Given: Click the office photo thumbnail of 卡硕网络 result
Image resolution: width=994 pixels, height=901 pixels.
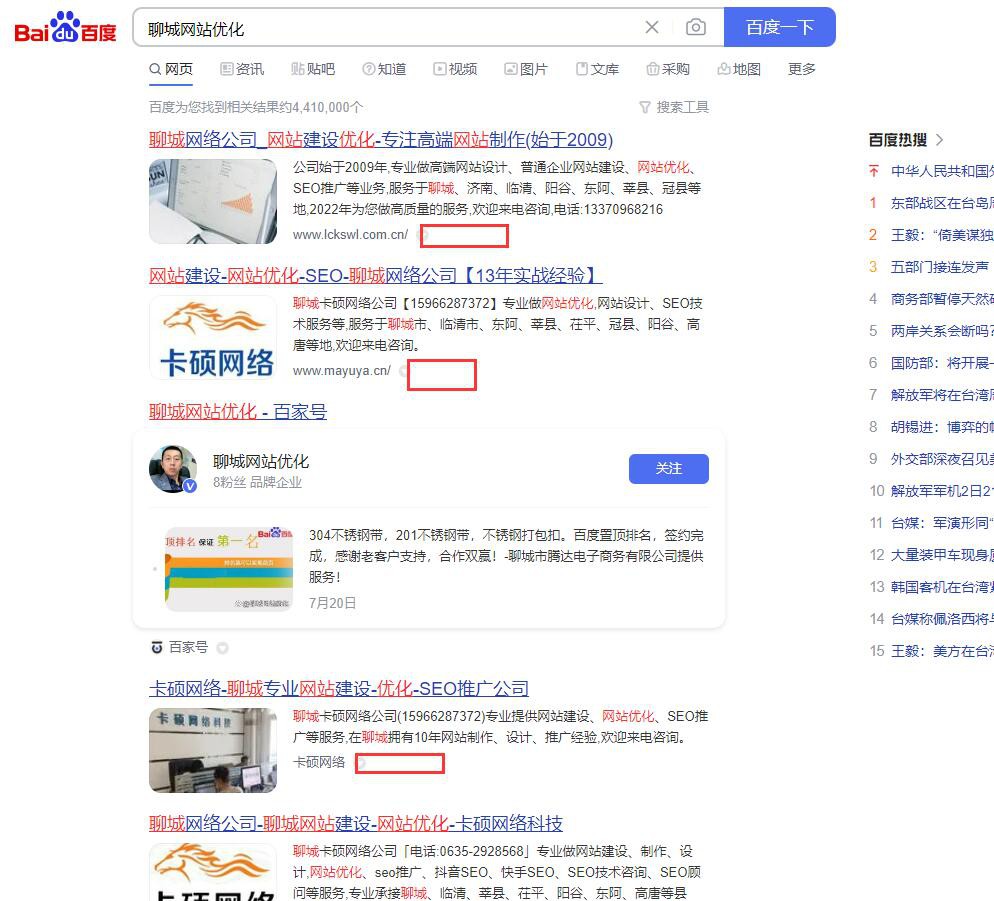Looking at the screenshot, I should tap(213, 751).
